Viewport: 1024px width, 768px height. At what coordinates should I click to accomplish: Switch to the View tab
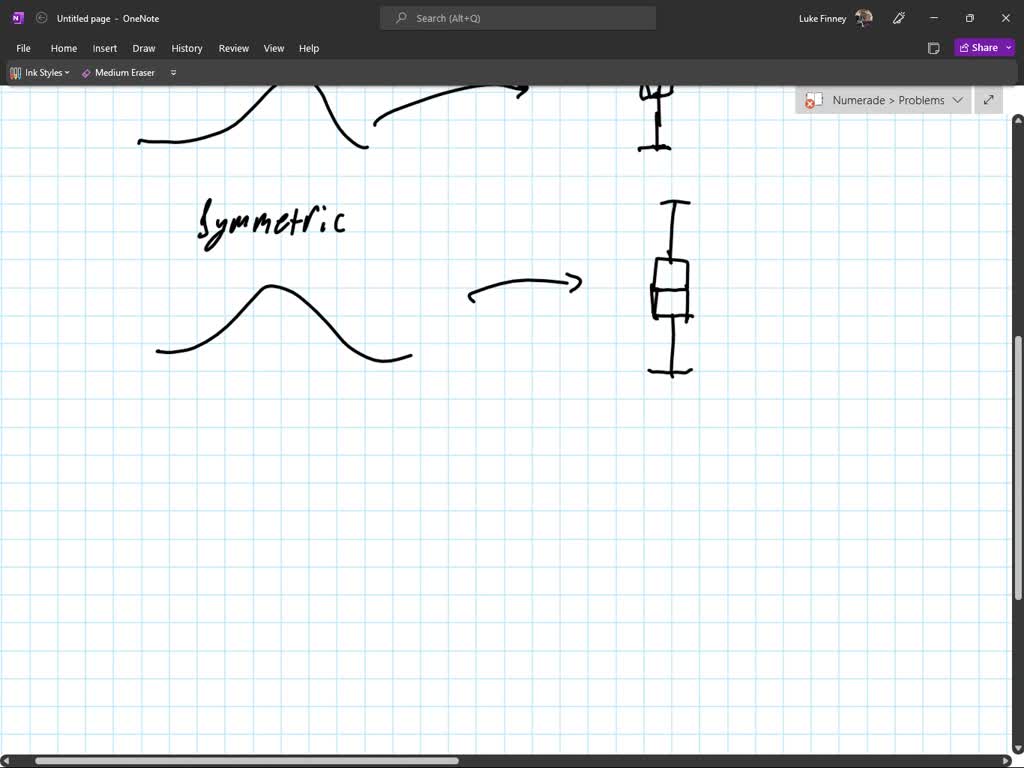pyautogui.click(x=274, y=48)
